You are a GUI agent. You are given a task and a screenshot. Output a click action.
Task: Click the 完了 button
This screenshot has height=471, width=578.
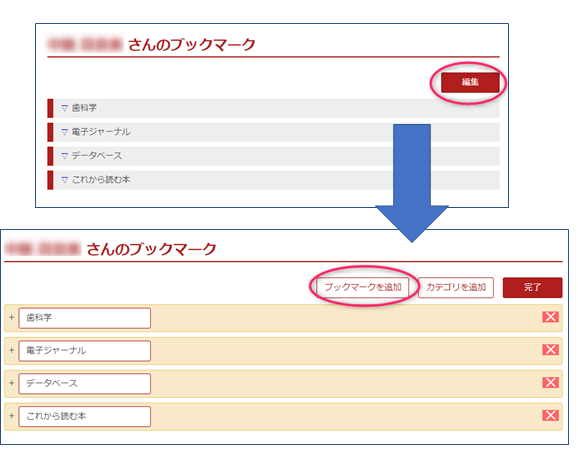pos(532,287)
